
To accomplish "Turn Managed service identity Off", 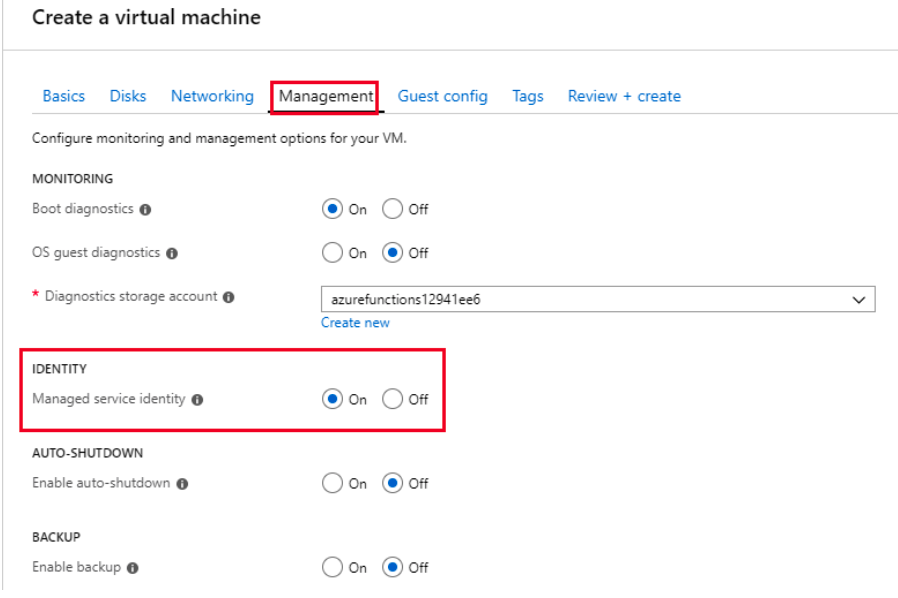I will (393, 400).
